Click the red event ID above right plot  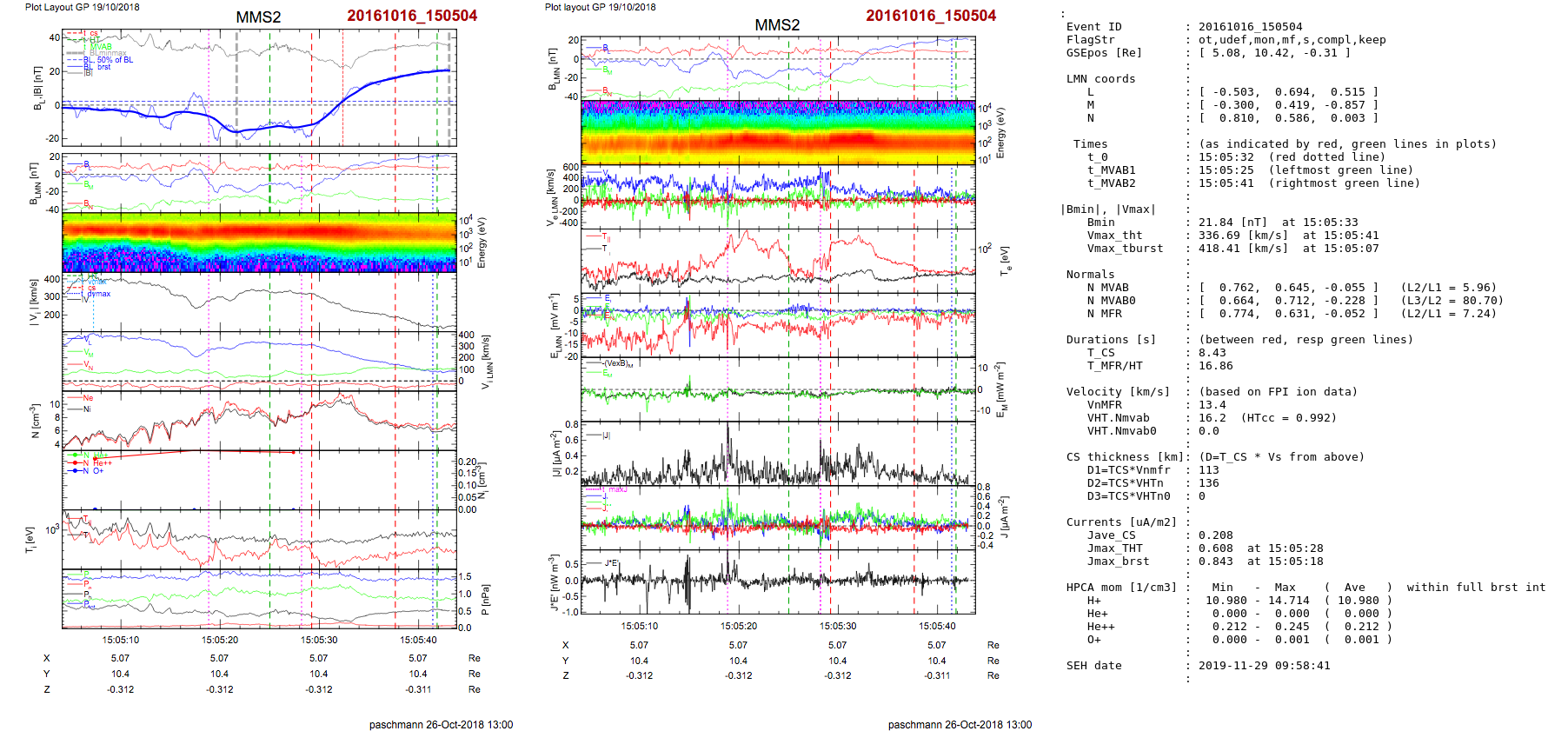coord(930,16)
